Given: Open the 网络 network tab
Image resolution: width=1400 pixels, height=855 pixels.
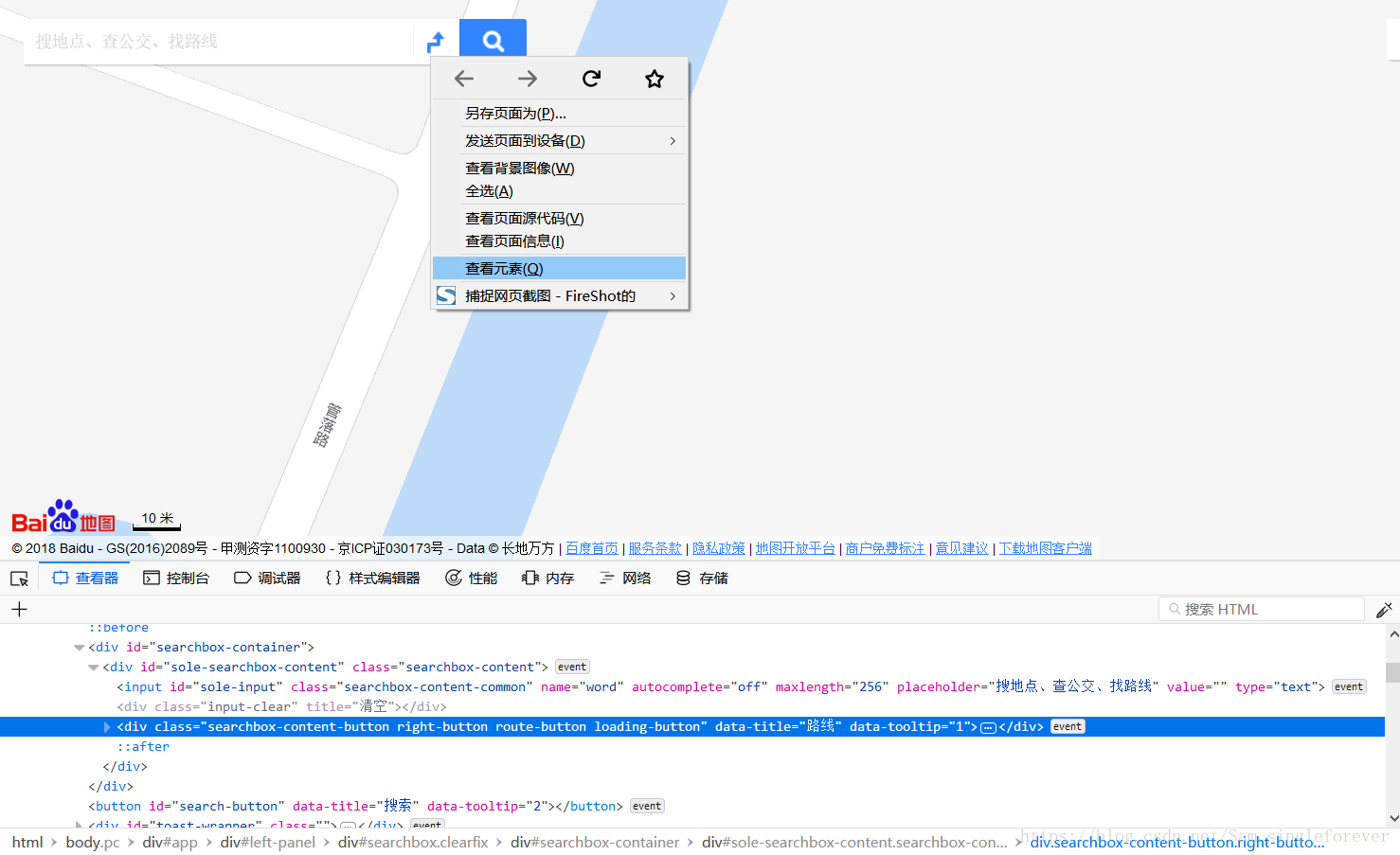Looking at the screenshot, I should click(x=625, y=578).
